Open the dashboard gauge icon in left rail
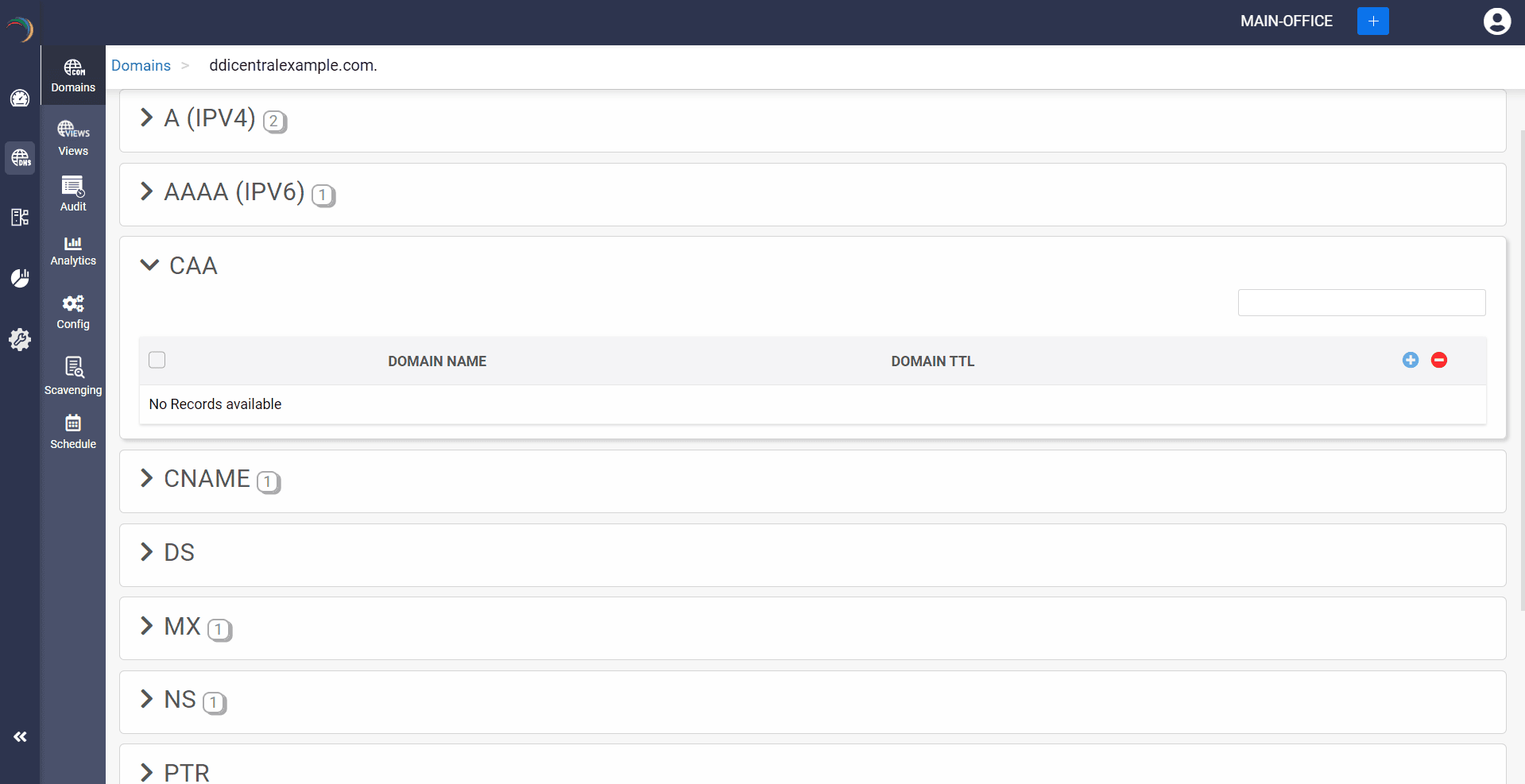The width and height of the screenshot is (1525, 784). (20, 98)
